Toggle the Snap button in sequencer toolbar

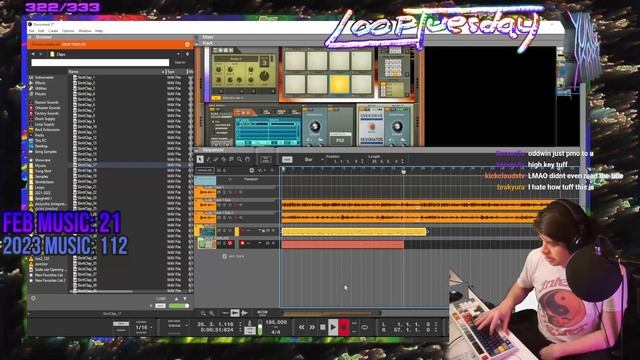(x=287, y=160)
